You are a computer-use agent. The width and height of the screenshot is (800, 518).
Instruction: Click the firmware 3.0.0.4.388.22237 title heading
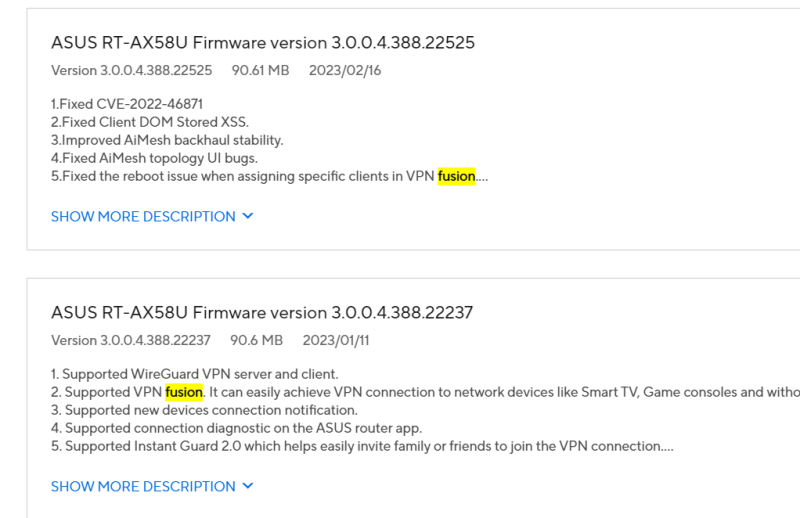click(262, 313)
